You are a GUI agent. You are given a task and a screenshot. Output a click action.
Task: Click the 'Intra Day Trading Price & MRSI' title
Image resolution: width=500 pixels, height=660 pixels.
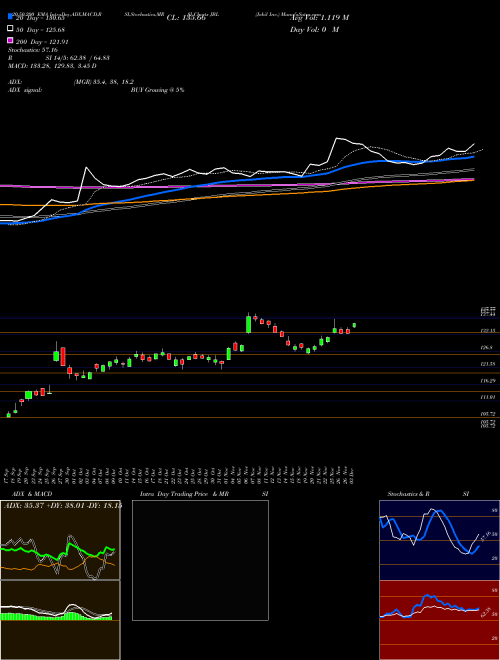[204, 494]
